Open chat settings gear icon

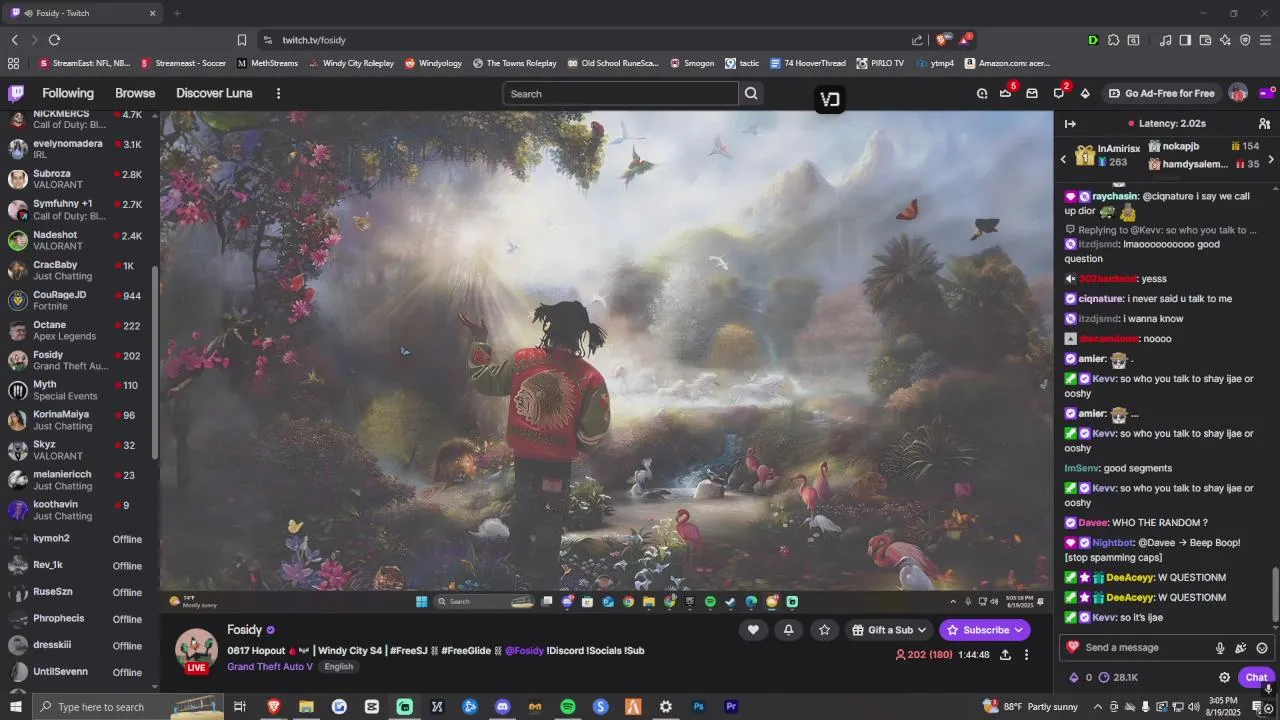[1224, 677]
